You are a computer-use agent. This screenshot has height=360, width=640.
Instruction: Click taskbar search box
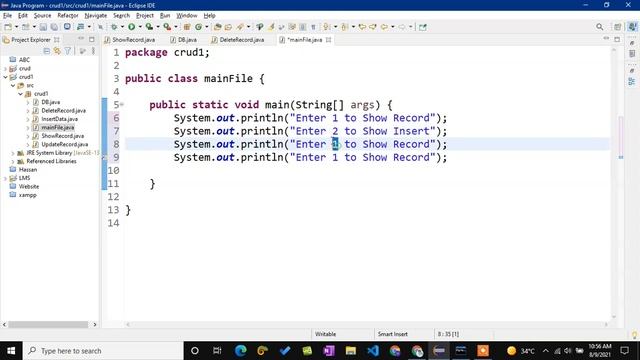[103, 351]
